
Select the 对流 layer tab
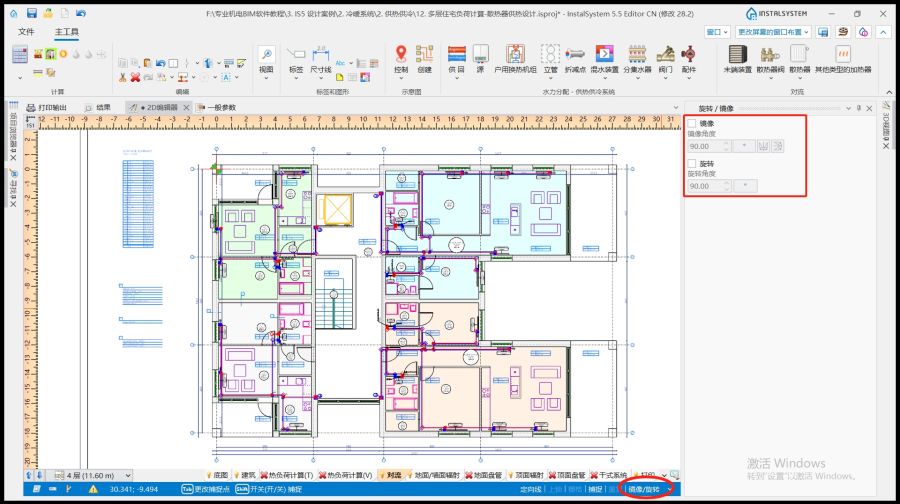point(391,475)
